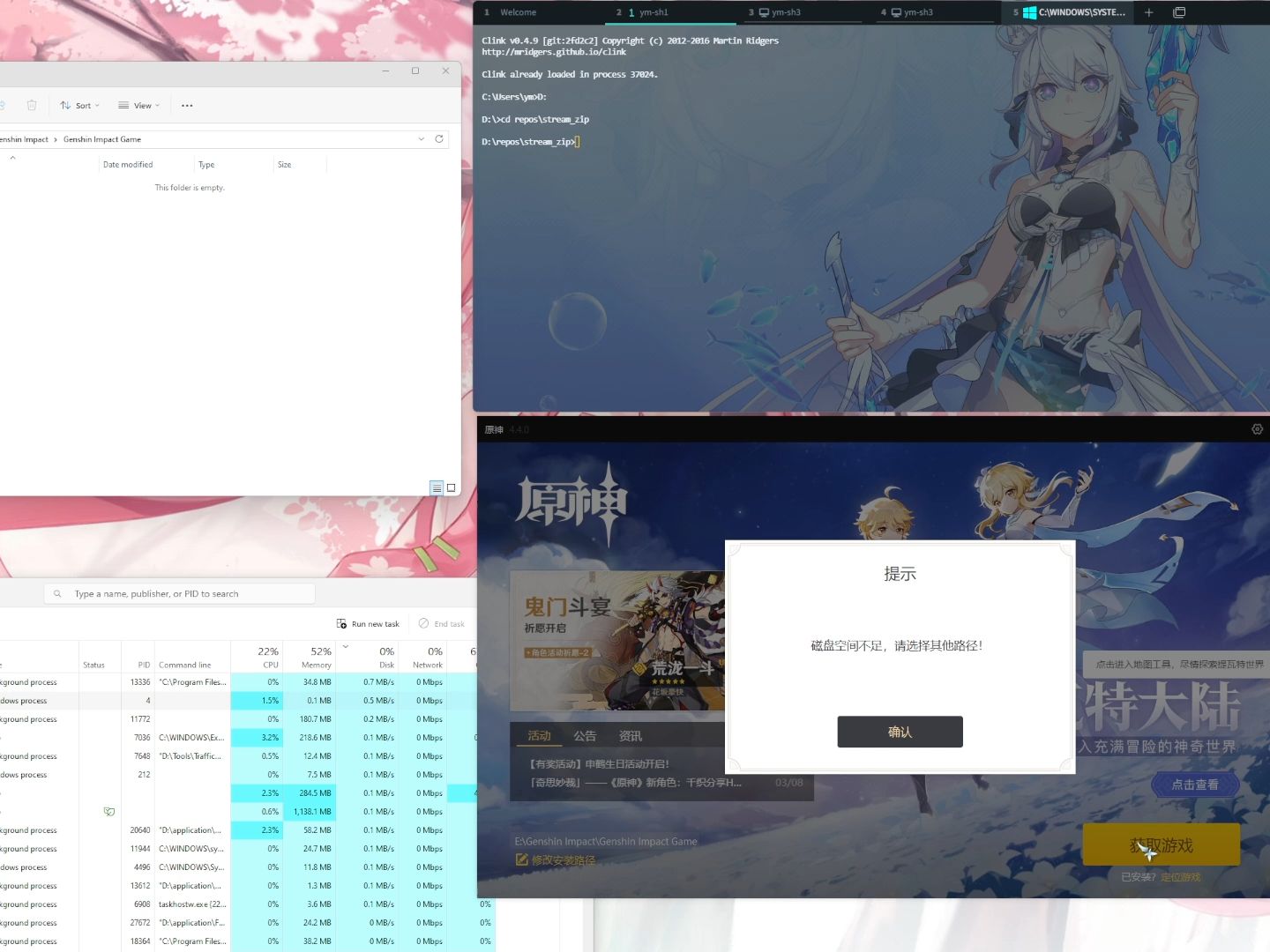Open the launcher settings gear icon
This screenshot has width=1270, height=952.
1257,429
